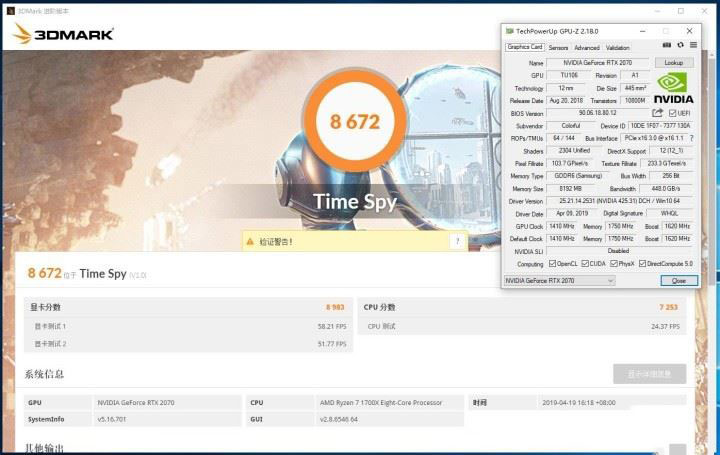Toggle the CUDA checkbox
This screenshot has height=455, width=720.
point(585,264)
